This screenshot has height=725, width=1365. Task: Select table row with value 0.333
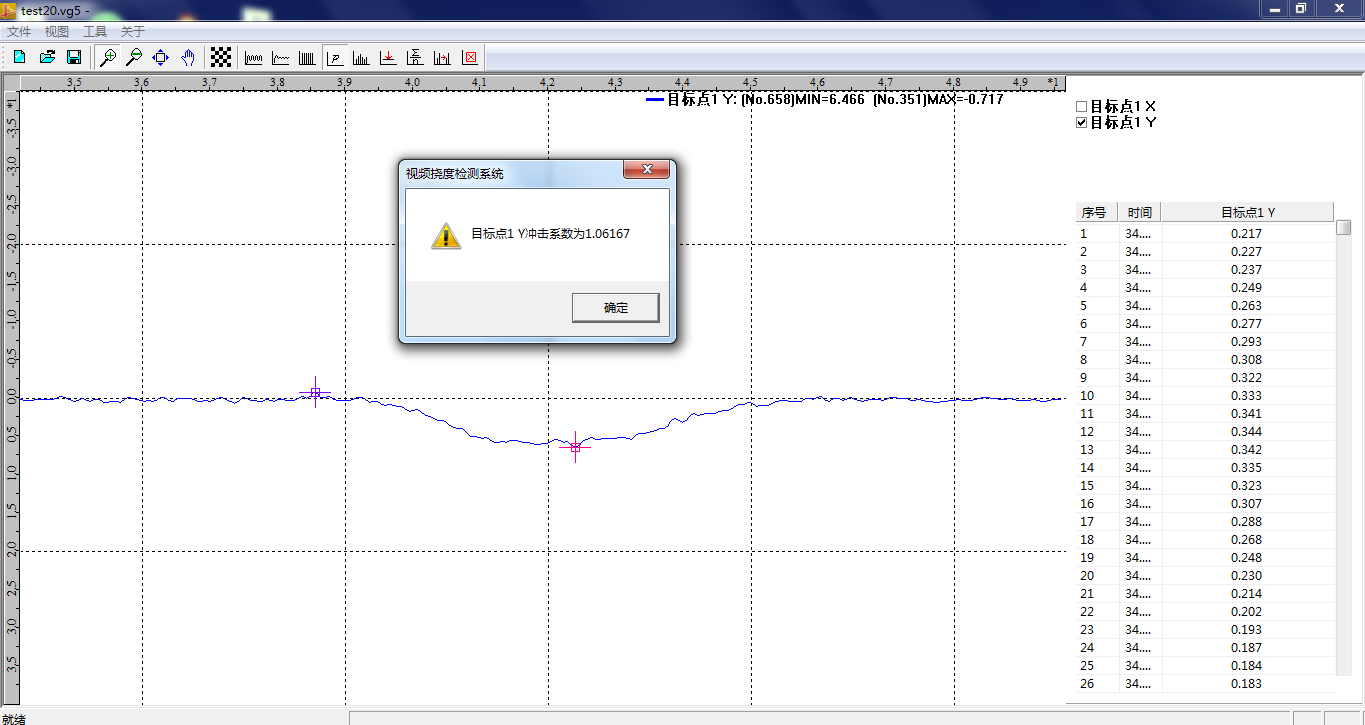(x=1205, y=396)
